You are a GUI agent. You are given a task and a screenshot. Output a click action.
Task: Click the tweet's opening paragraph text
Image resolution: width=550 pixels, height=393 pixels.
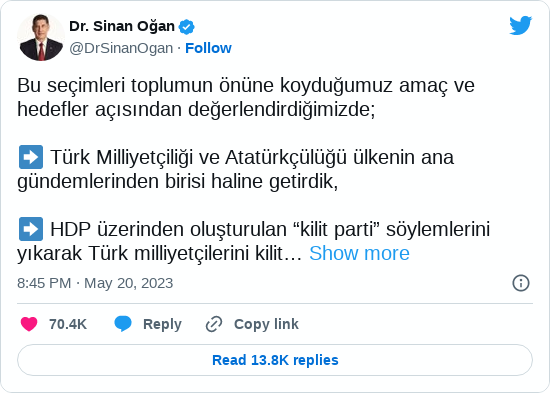pos(246,97)
